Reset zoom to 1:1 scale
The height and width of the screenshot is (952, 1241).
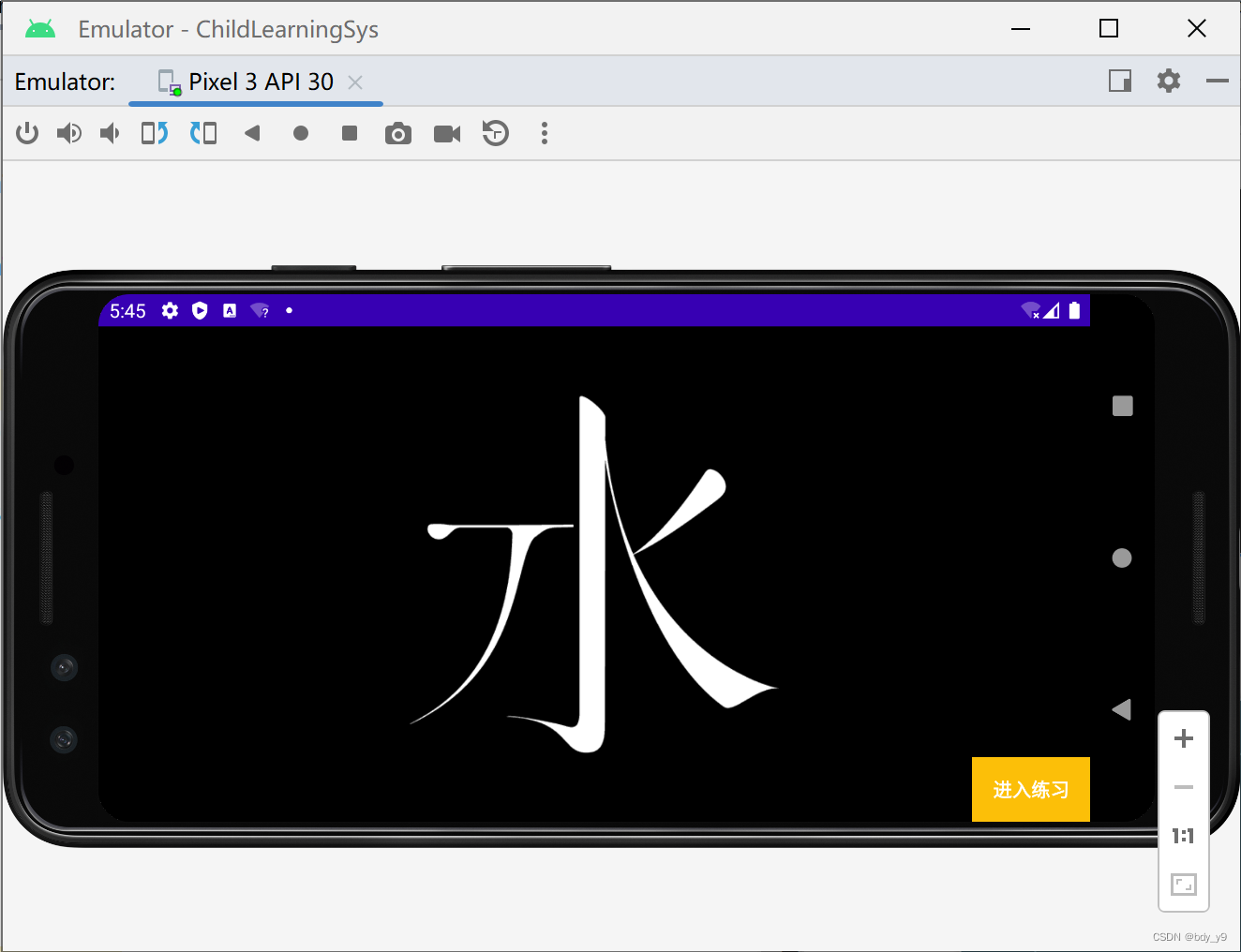point(1184,835)
